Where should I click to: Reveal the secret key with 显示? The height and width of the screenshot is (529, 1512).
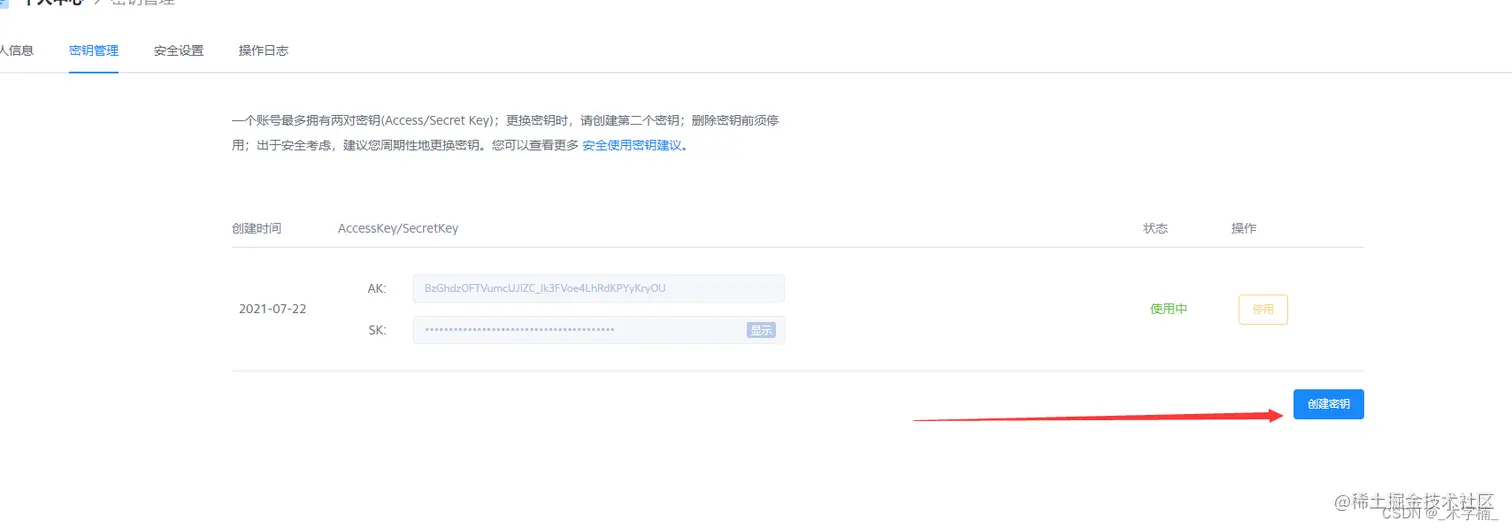pyautogui.click(x=761, y=330)
